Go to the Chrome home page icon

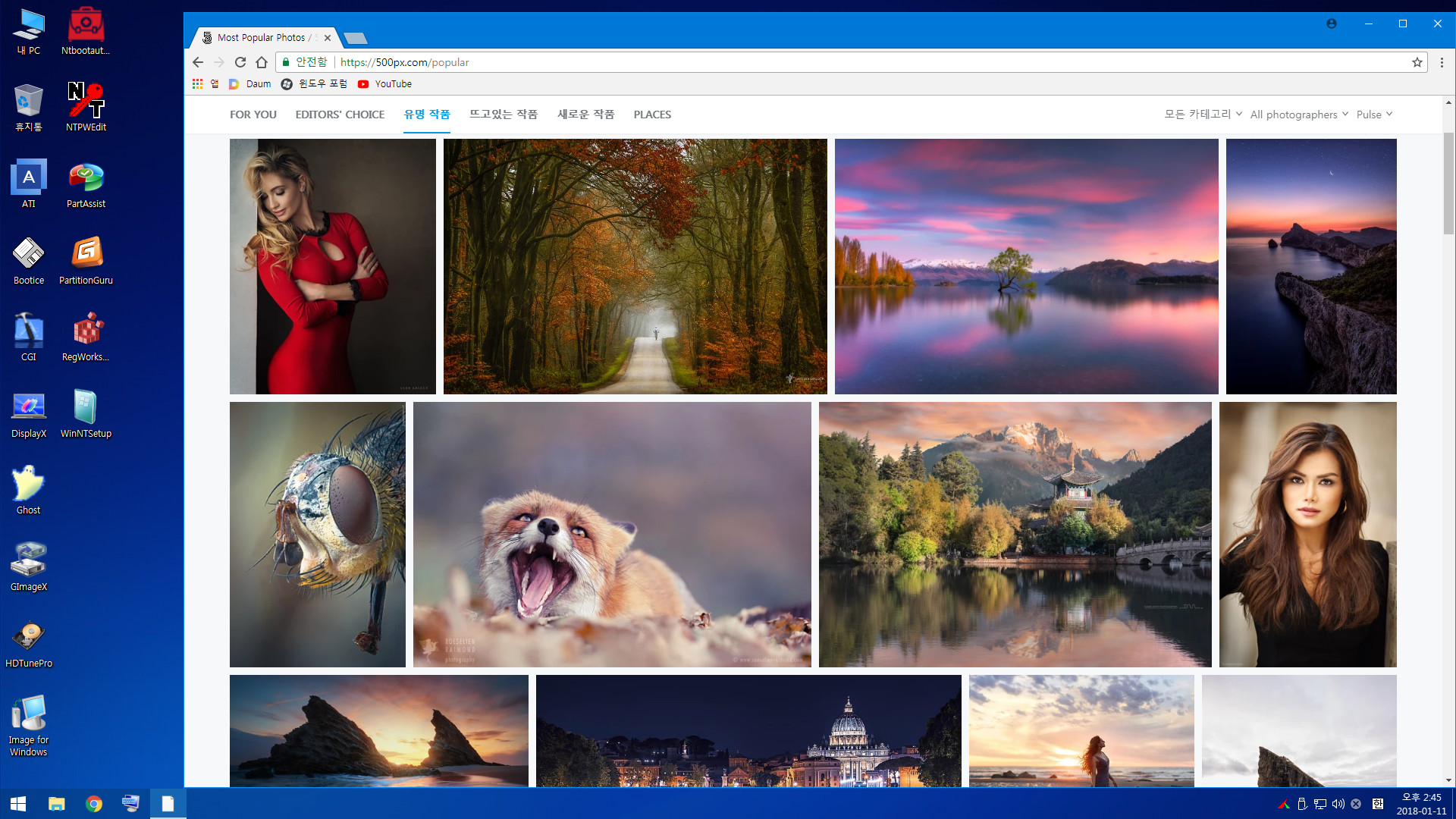262,62
